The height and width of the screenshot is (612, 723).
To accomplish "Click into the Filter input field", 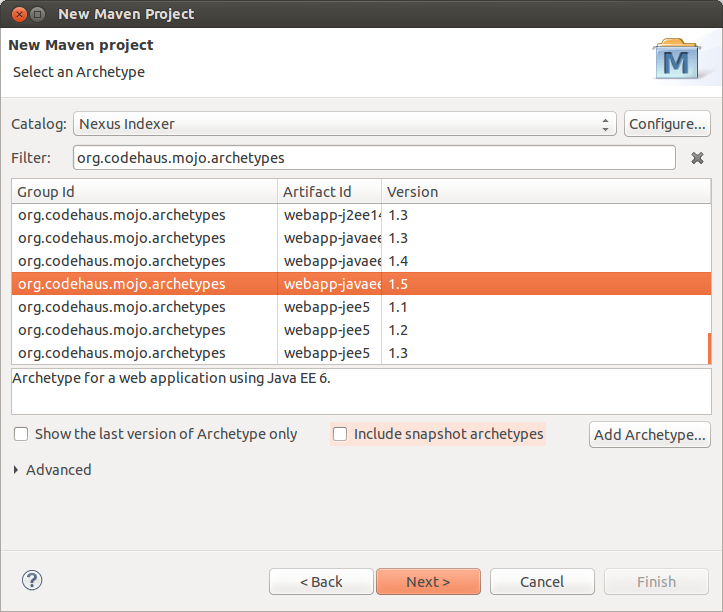I will pyautogui.click(x=374, y=158).
